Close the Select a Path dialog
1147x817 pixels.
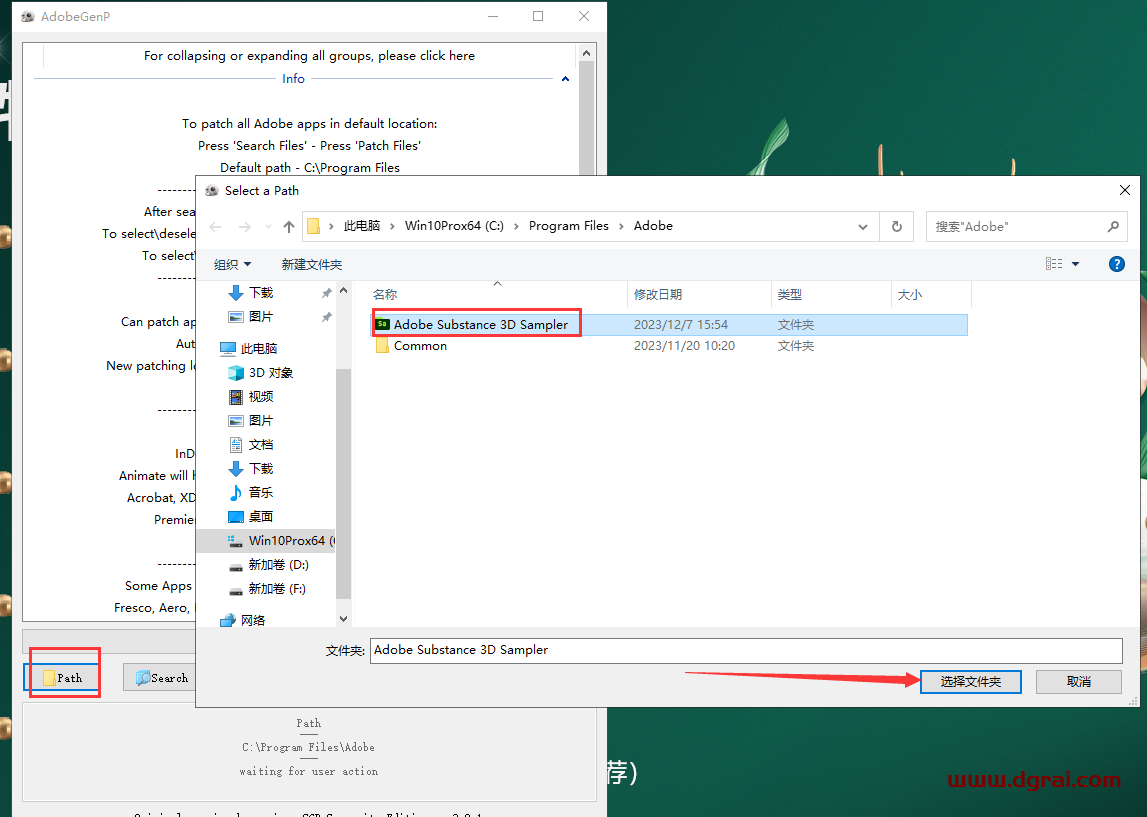click(x=1124, y=190)
